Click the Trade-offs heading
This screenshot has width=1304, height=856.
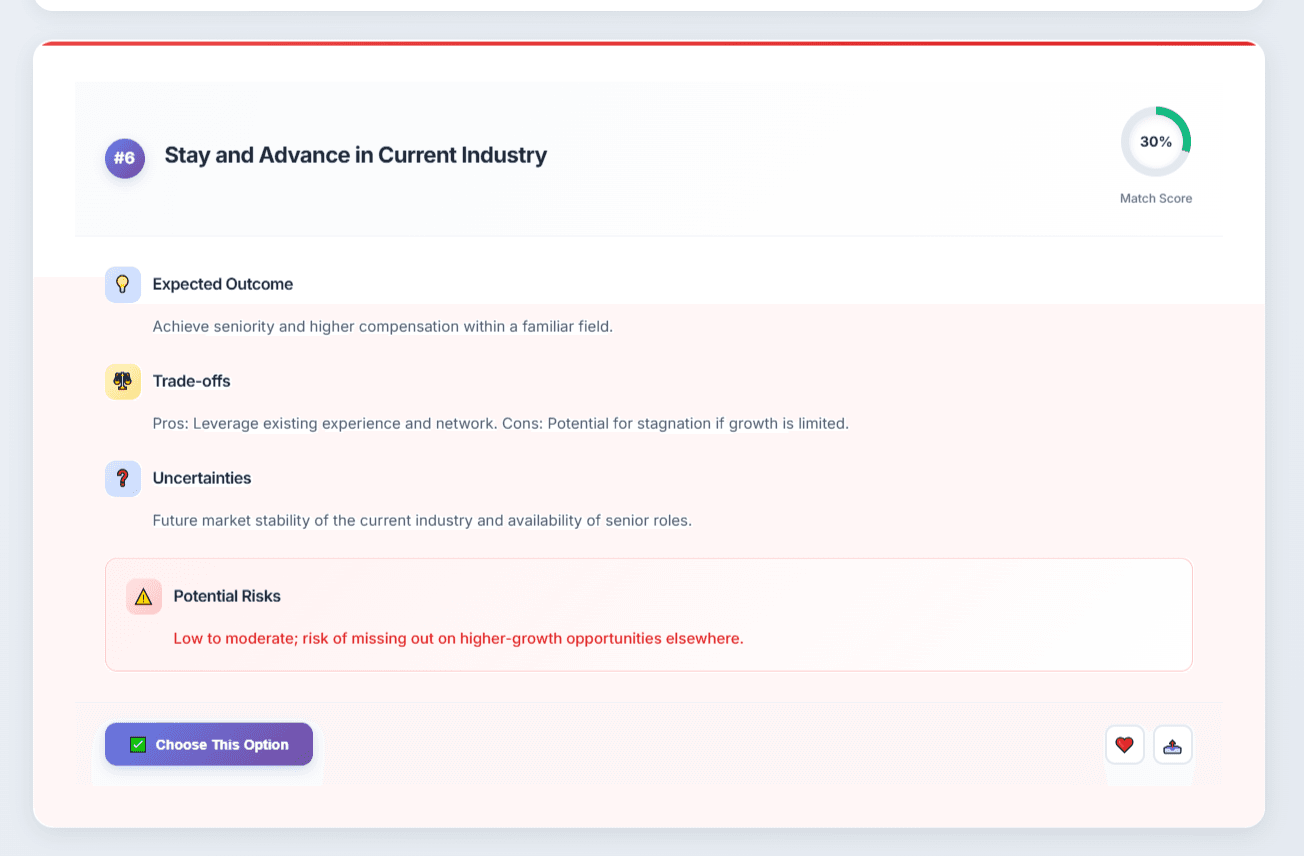coord(192,381)
